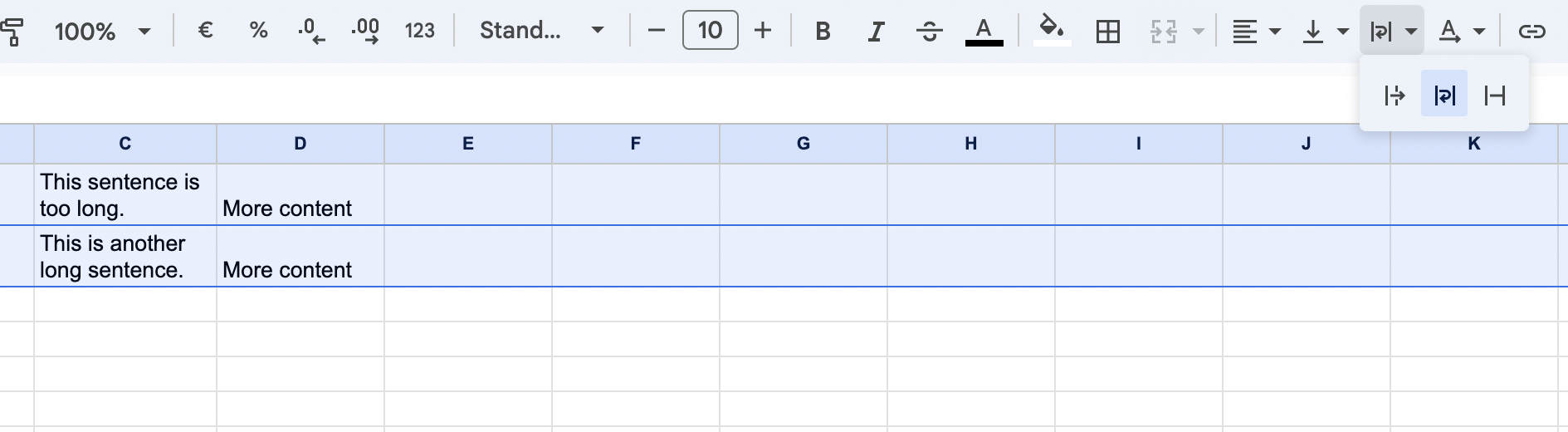
Task: Click the paint format icon
Action: pos(12,32)
